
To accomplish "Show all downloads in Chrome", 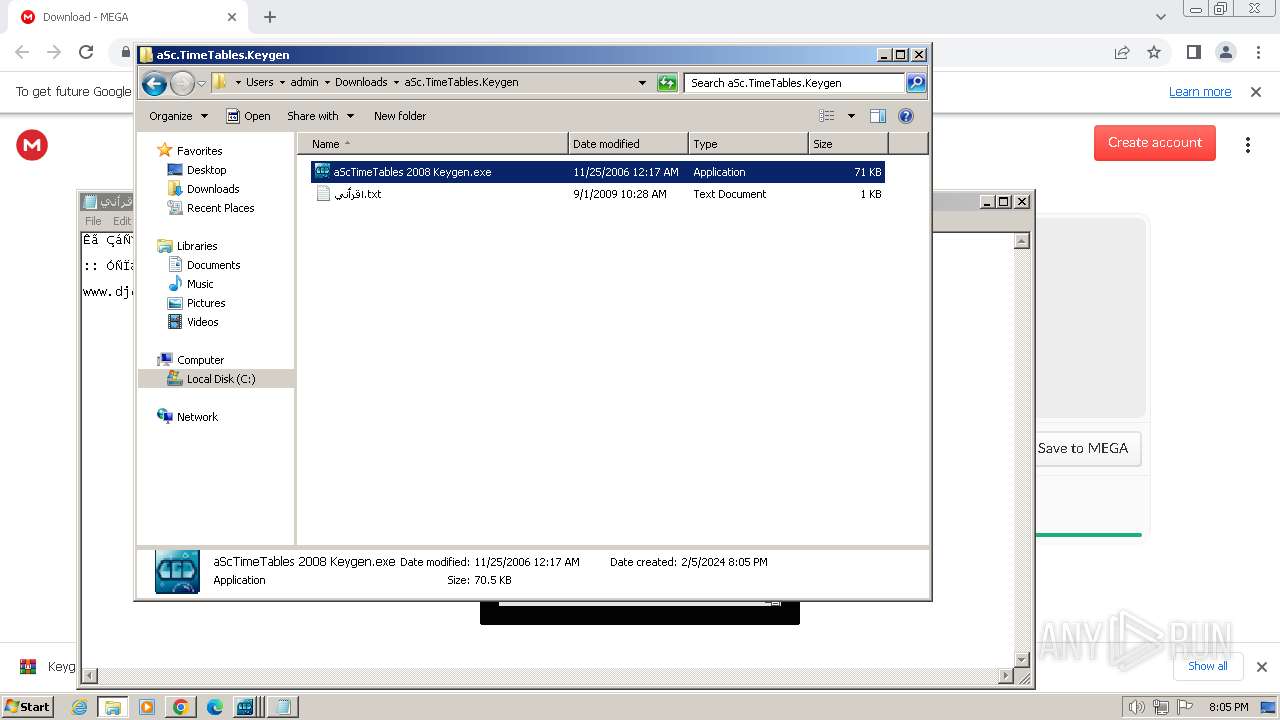I will coord(1208,666).
